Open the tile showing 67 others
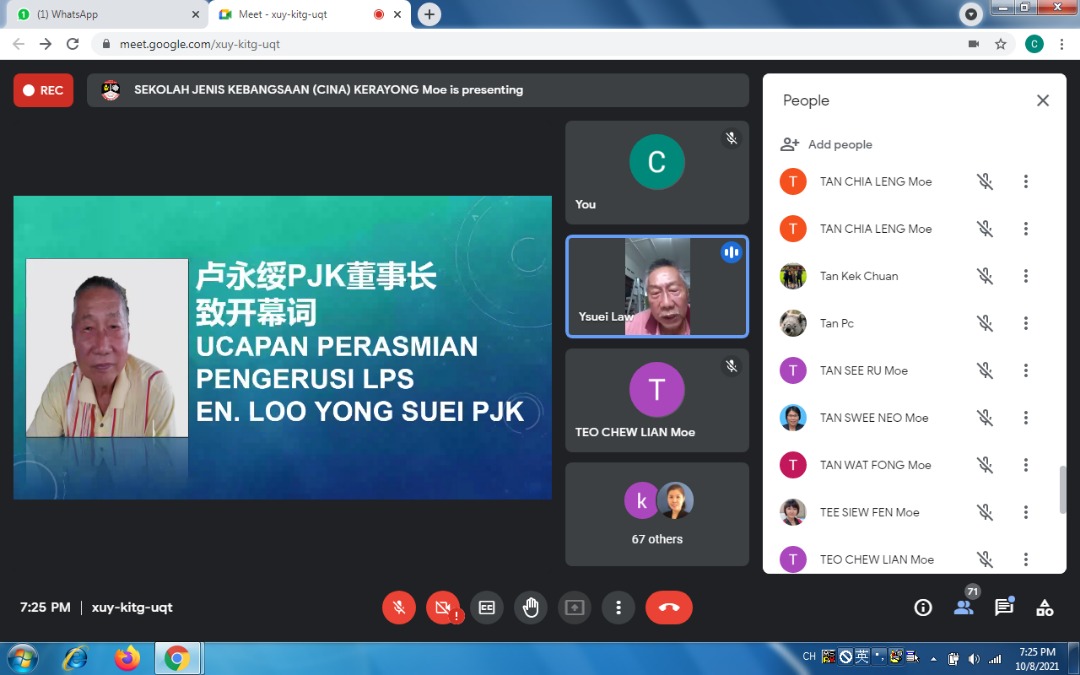 coord(656,514)
